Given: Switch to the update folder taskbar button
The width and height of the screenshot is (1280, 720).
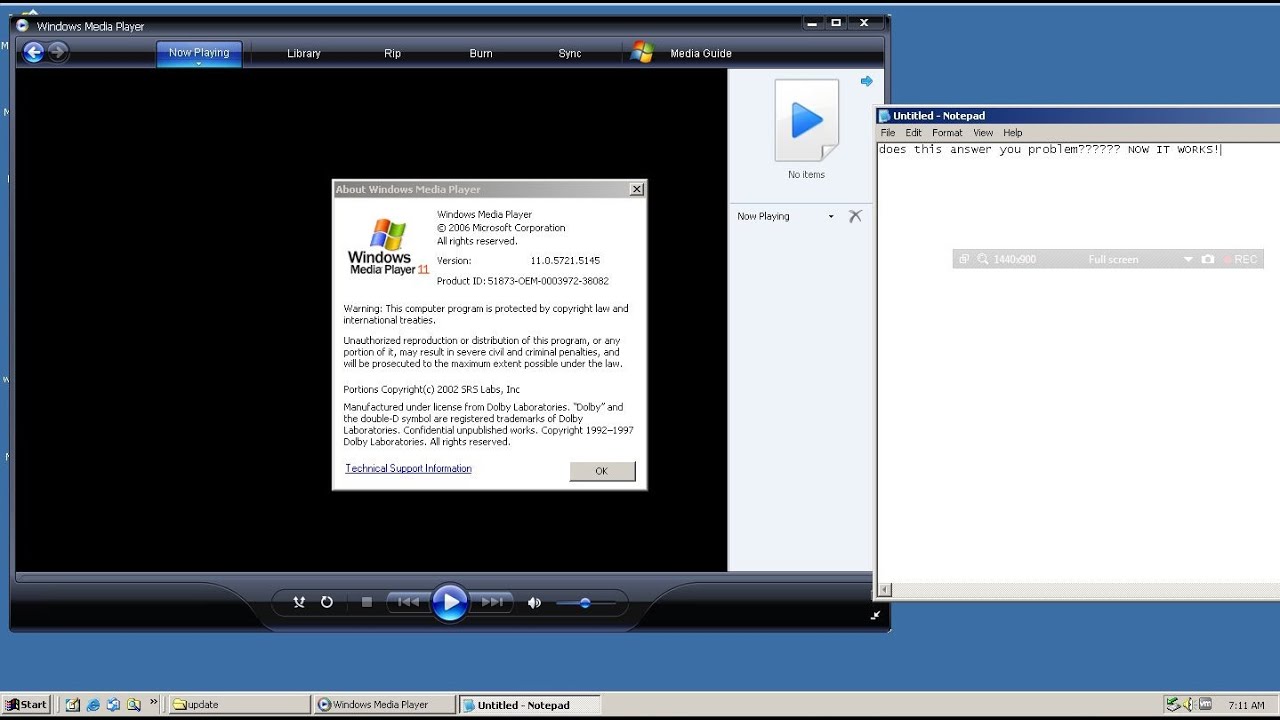Looking at the screenshot, I should coord(240,704).
